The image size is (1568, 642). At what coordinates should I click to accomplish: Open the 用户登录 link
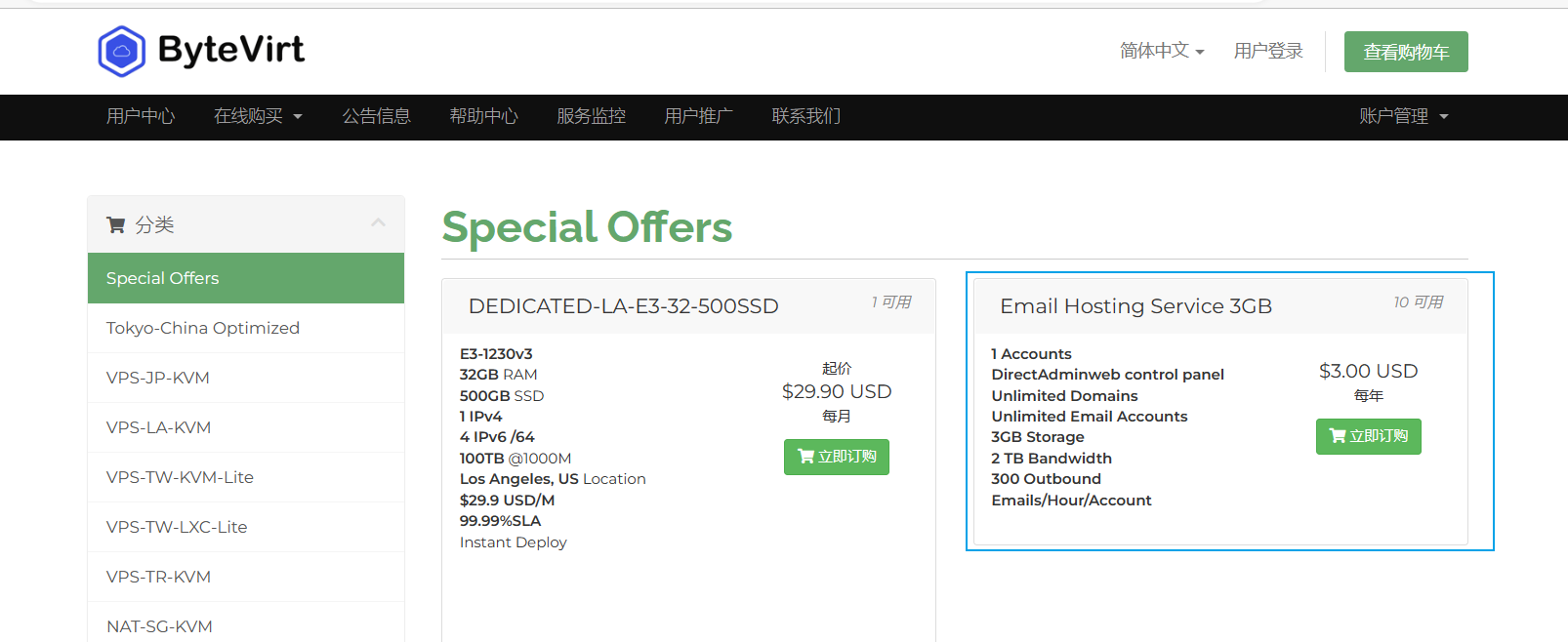point(1268,51)
